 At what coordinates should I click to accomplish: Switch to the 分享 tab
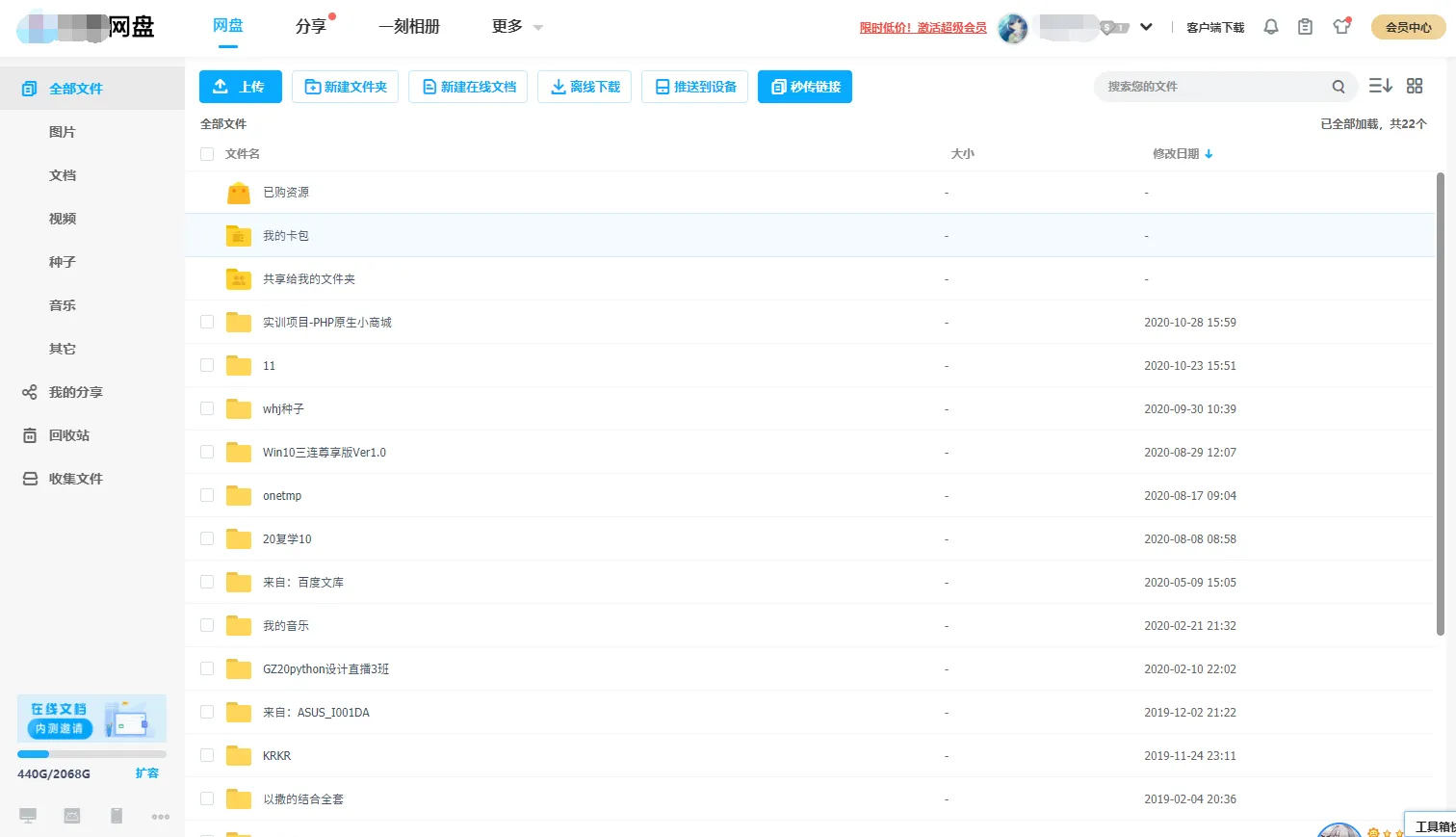click(x=311, y=27)
